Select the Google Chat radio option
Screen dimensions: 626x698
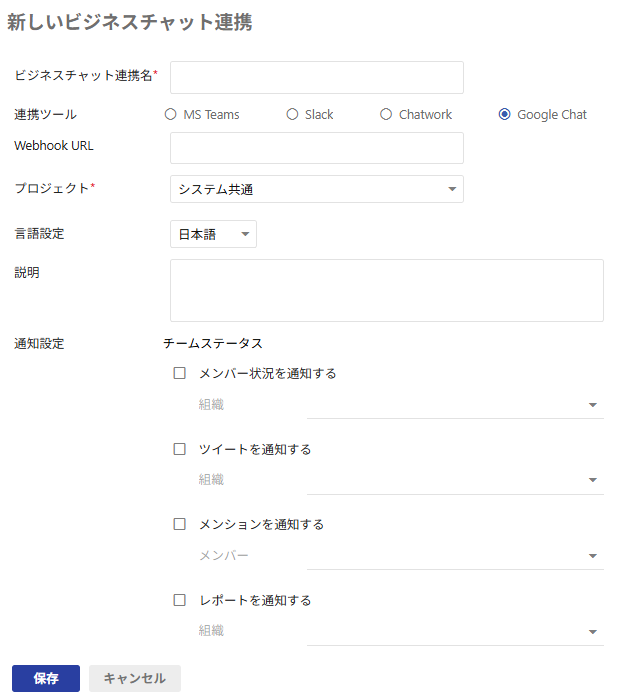pyautogui.click(x=504, y=114)
